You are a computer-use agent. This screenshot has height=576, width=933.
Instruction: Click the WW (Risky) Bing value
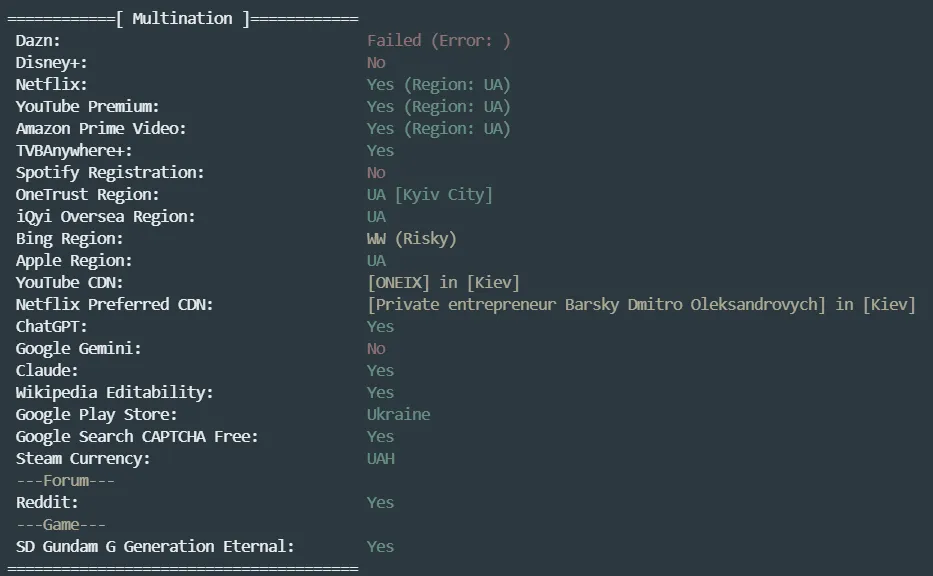pyautogui.click(x=412, y=239)
